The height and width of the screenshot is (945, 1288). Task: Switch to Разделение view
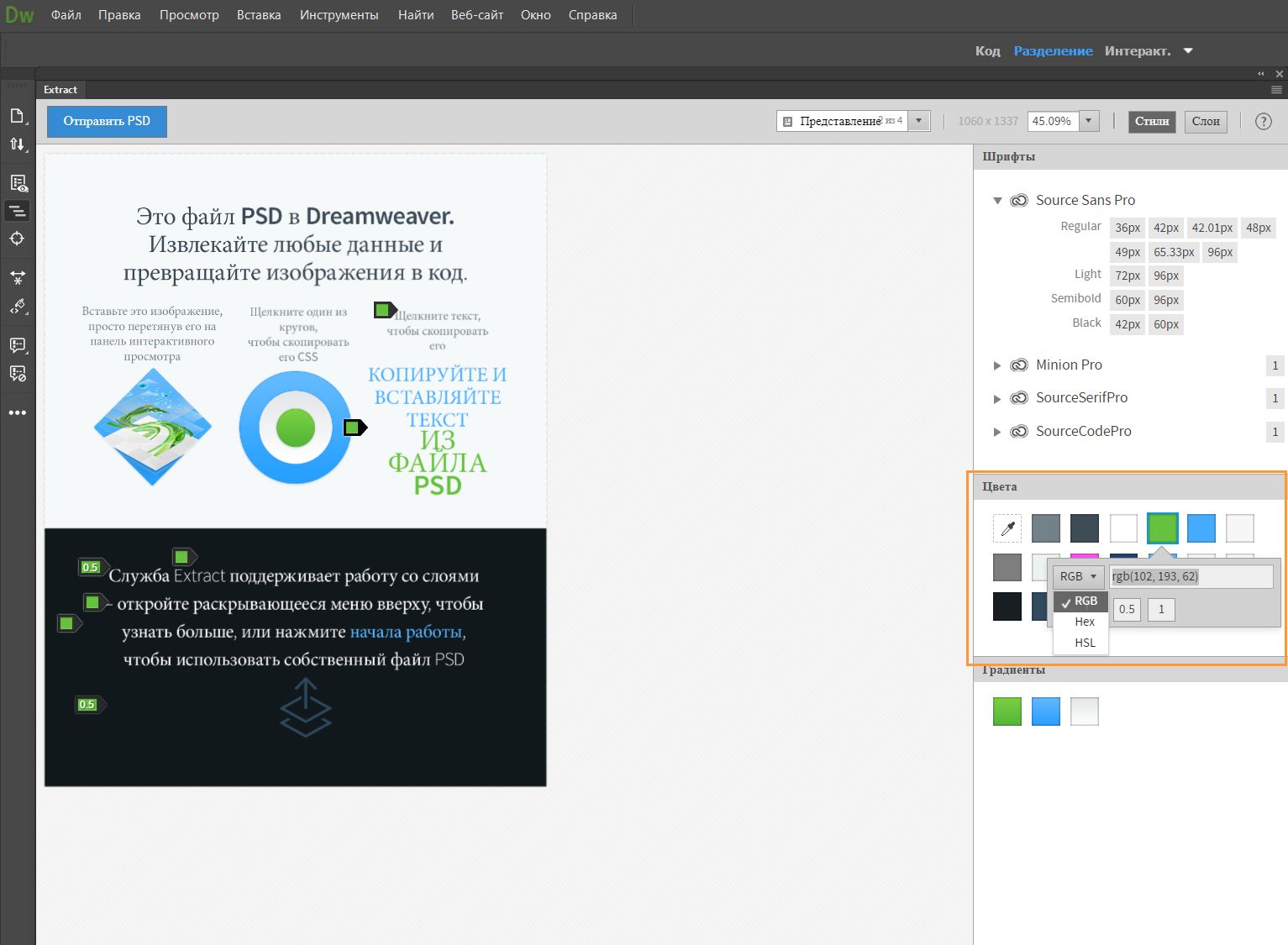[1053, 51]
